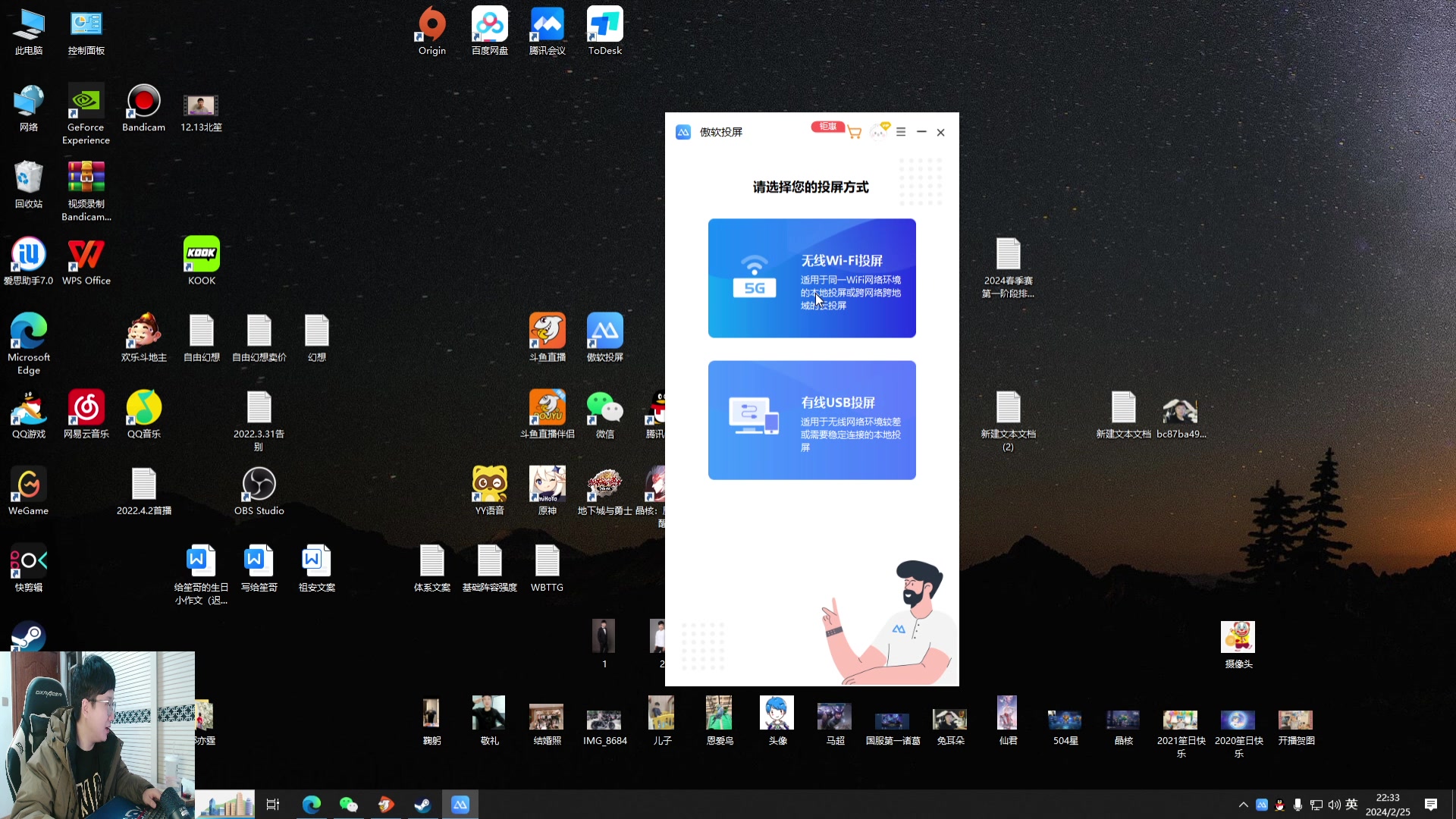Open the hamburger menu in ApowerMirror
1456x819 pixels.
(901, 132)
